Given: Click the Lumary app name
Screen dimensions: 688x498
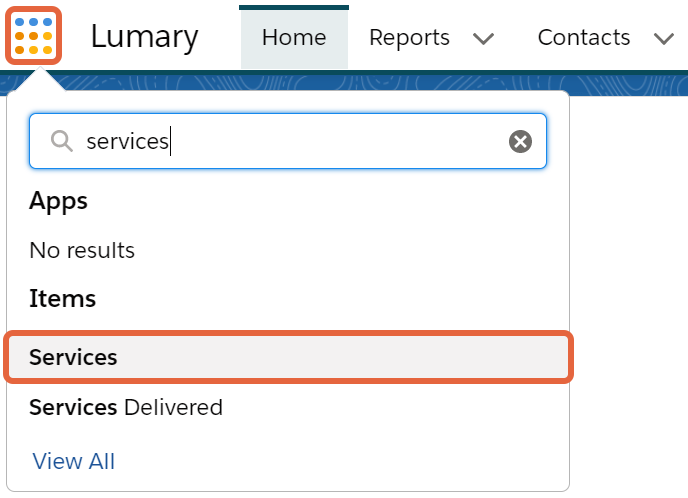Looking at the screenshot, I should (x=145, y=37).
